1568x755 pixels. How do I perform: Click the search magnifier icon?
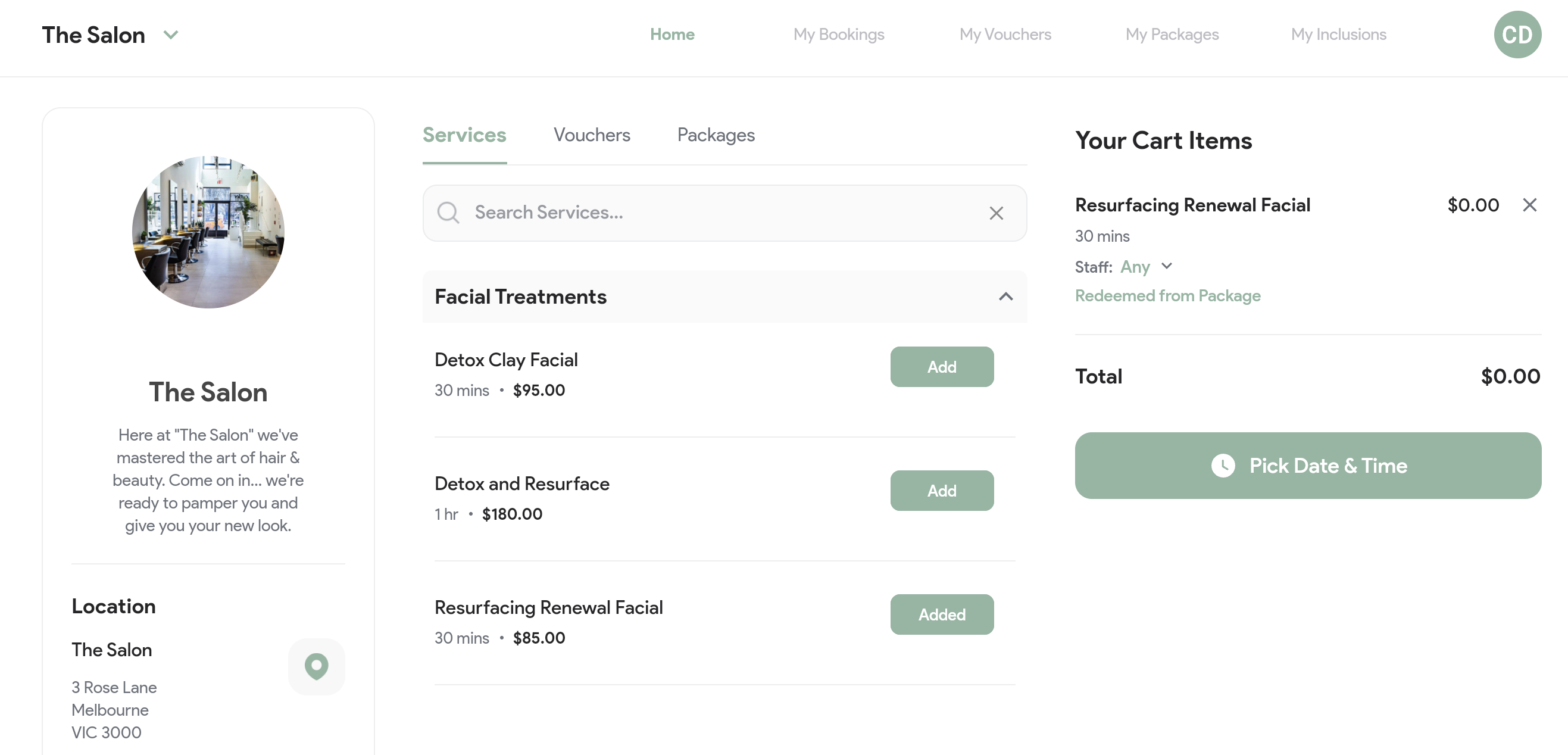448,213
